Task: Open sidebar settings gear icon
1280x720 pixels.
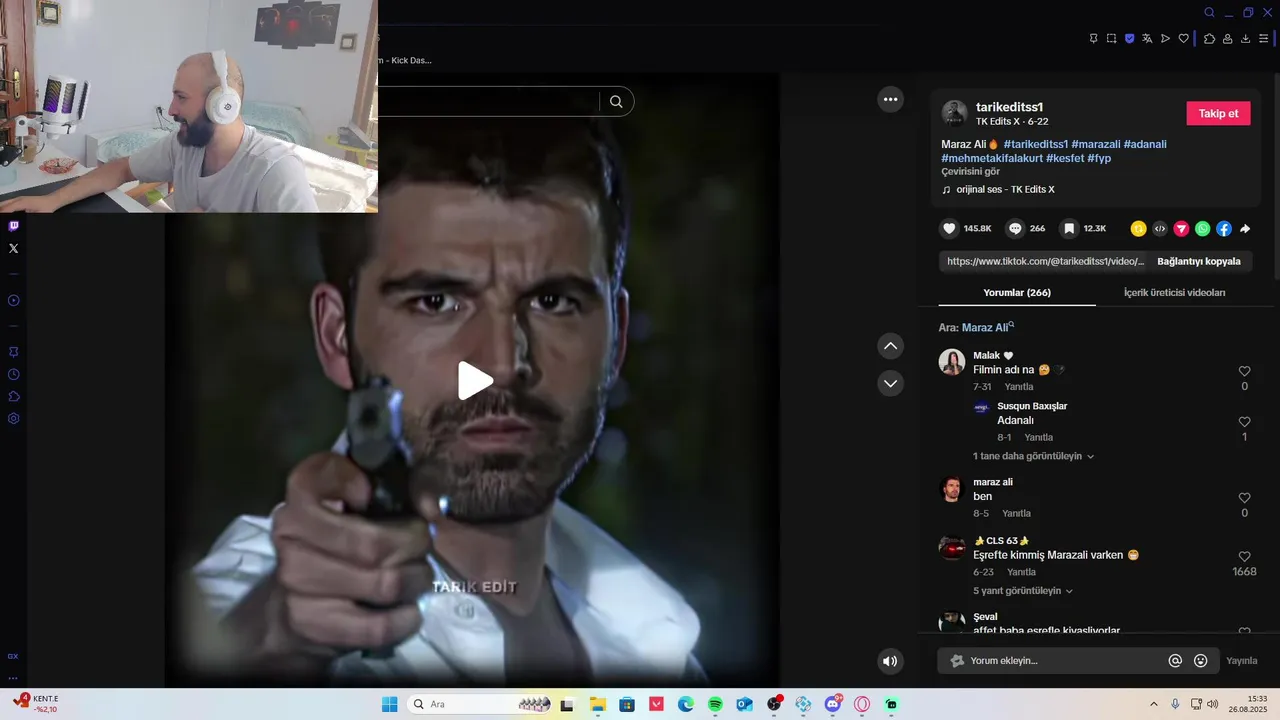Action: 13,418
